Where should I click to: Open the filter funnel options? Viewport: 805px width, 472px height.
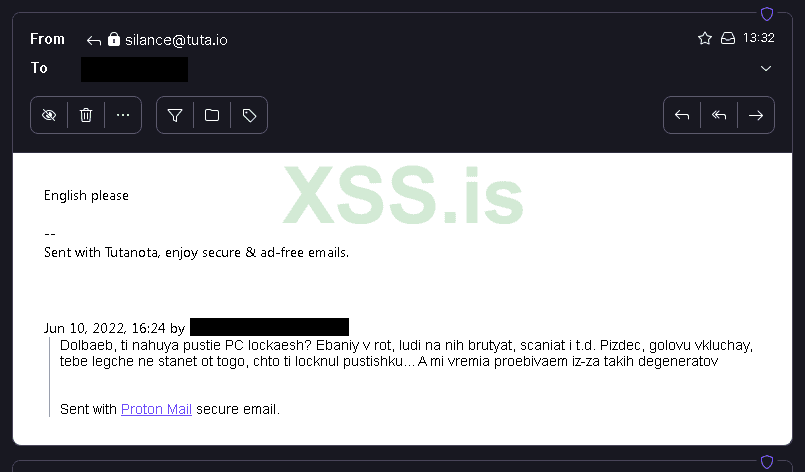point(175,115)
